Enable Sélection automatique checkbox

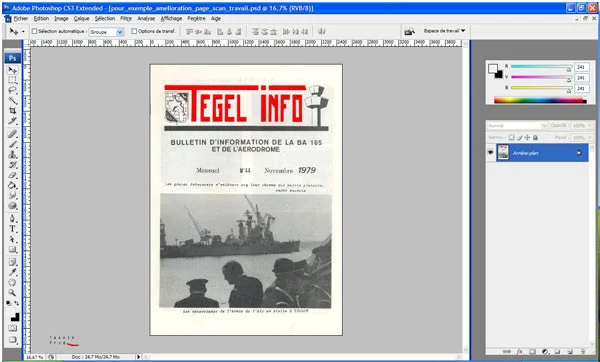(x=34, y=31)
